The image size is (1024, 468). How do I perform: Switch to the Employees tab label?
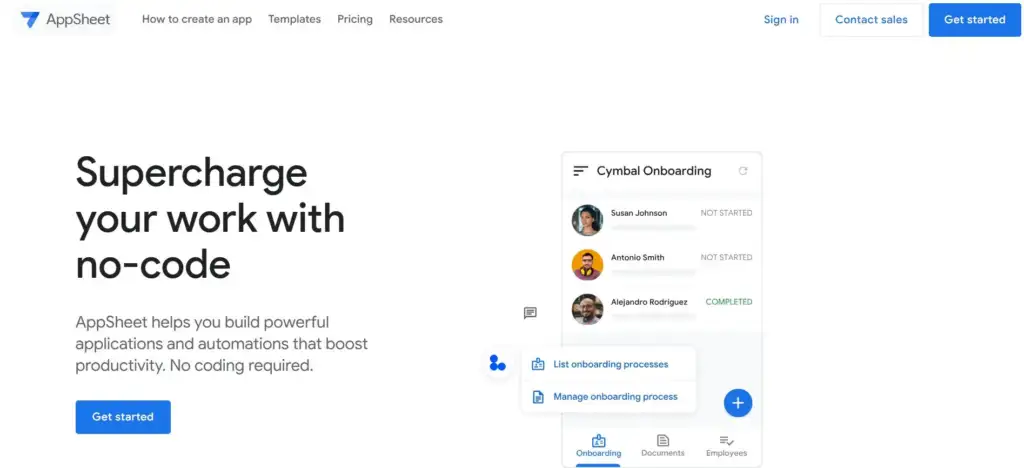(726, 453)
